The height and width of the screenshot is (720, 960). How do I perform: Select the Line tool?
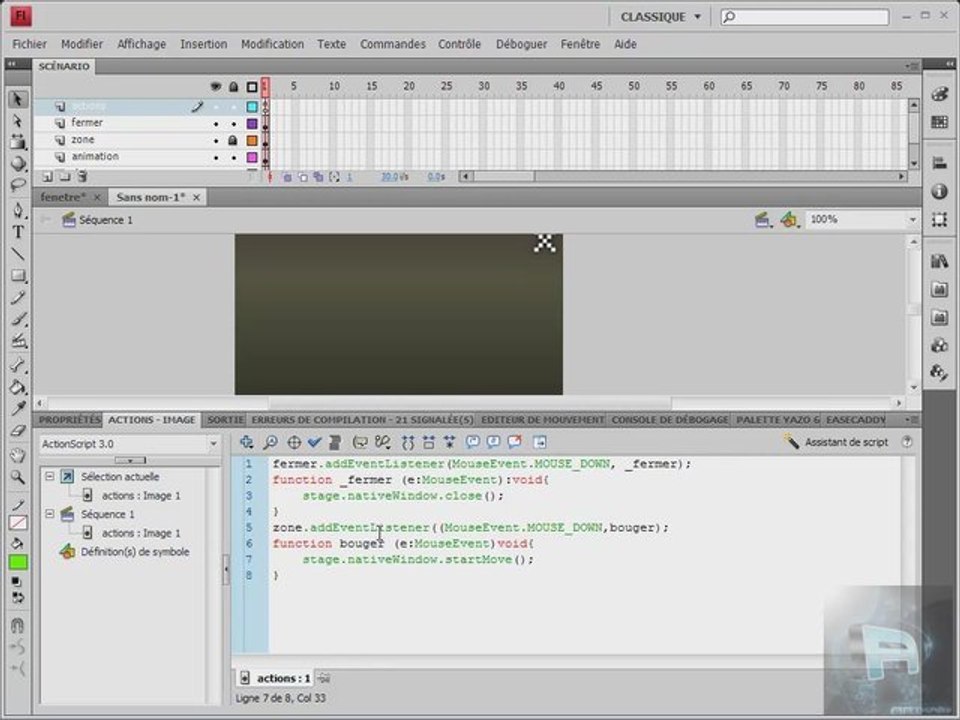tap(18, 254)
